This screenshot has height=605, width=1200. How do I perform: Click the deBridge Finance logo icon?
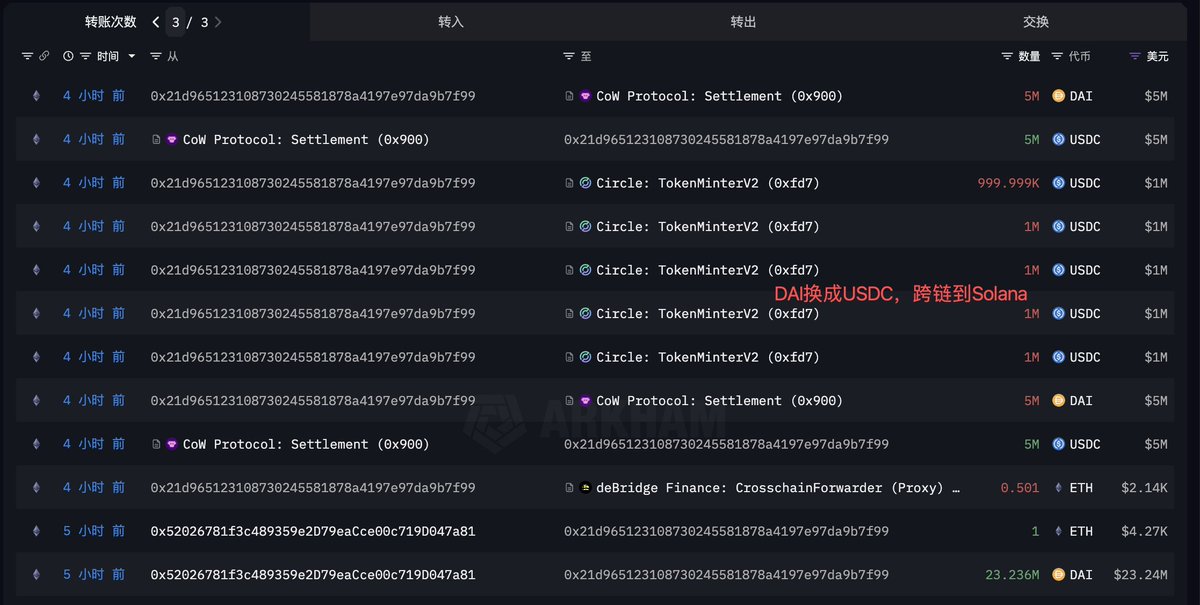point(586,488)
